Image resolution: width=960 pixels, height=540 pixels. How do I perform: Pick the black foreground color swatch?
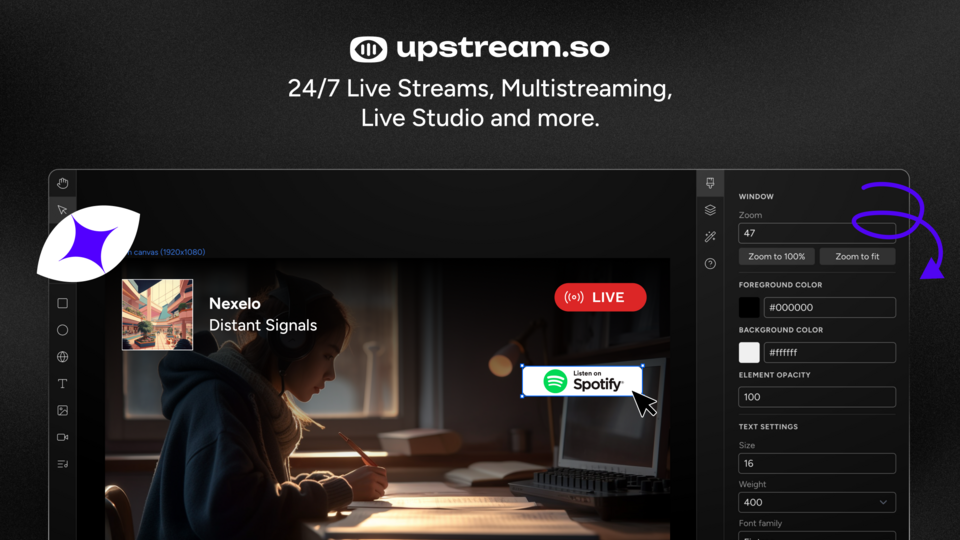[749, 307]
